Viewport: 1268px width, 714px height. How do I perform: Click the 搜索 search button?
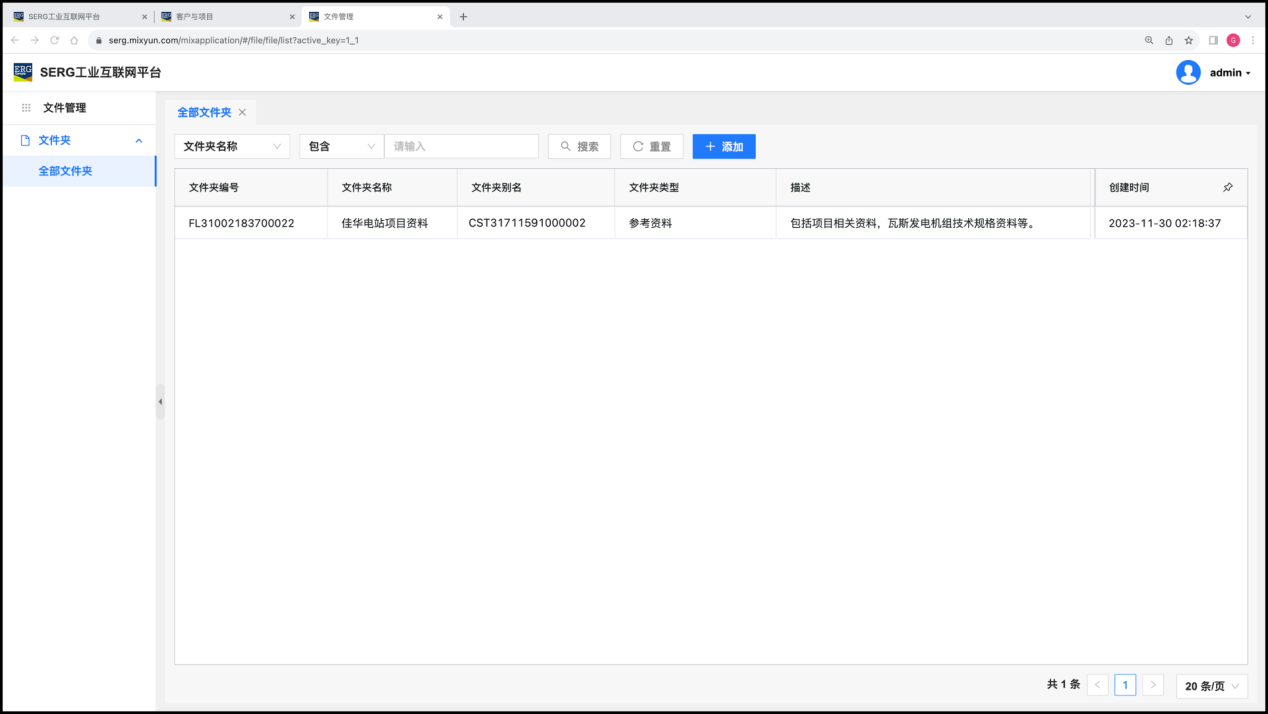click(x=579, y=147)
